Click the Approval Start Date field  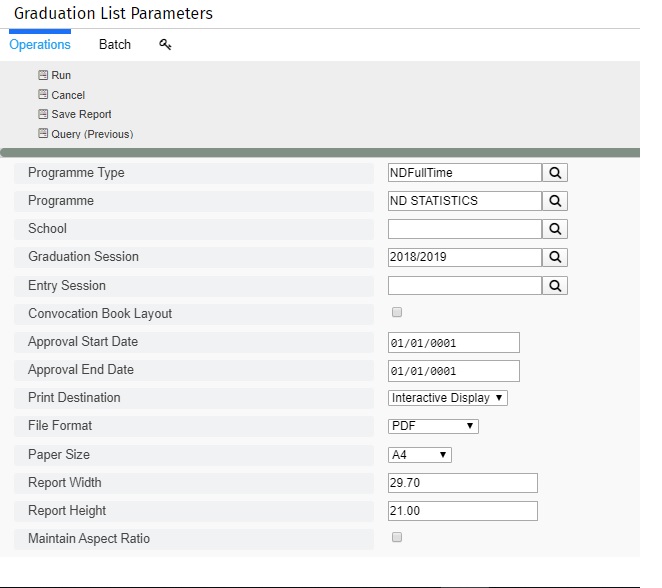[454, 343]
